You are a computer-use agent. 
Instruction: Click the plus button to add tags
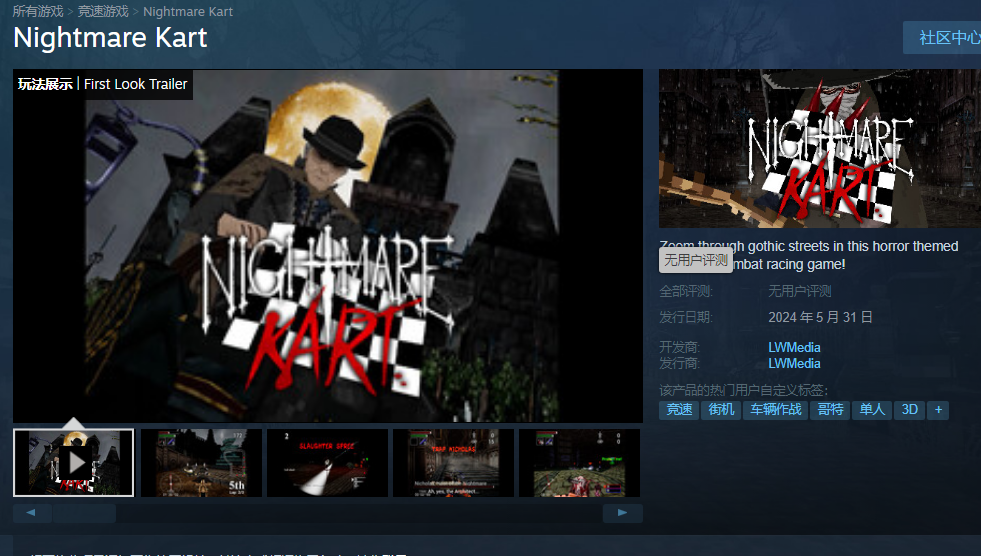point(938,410)
